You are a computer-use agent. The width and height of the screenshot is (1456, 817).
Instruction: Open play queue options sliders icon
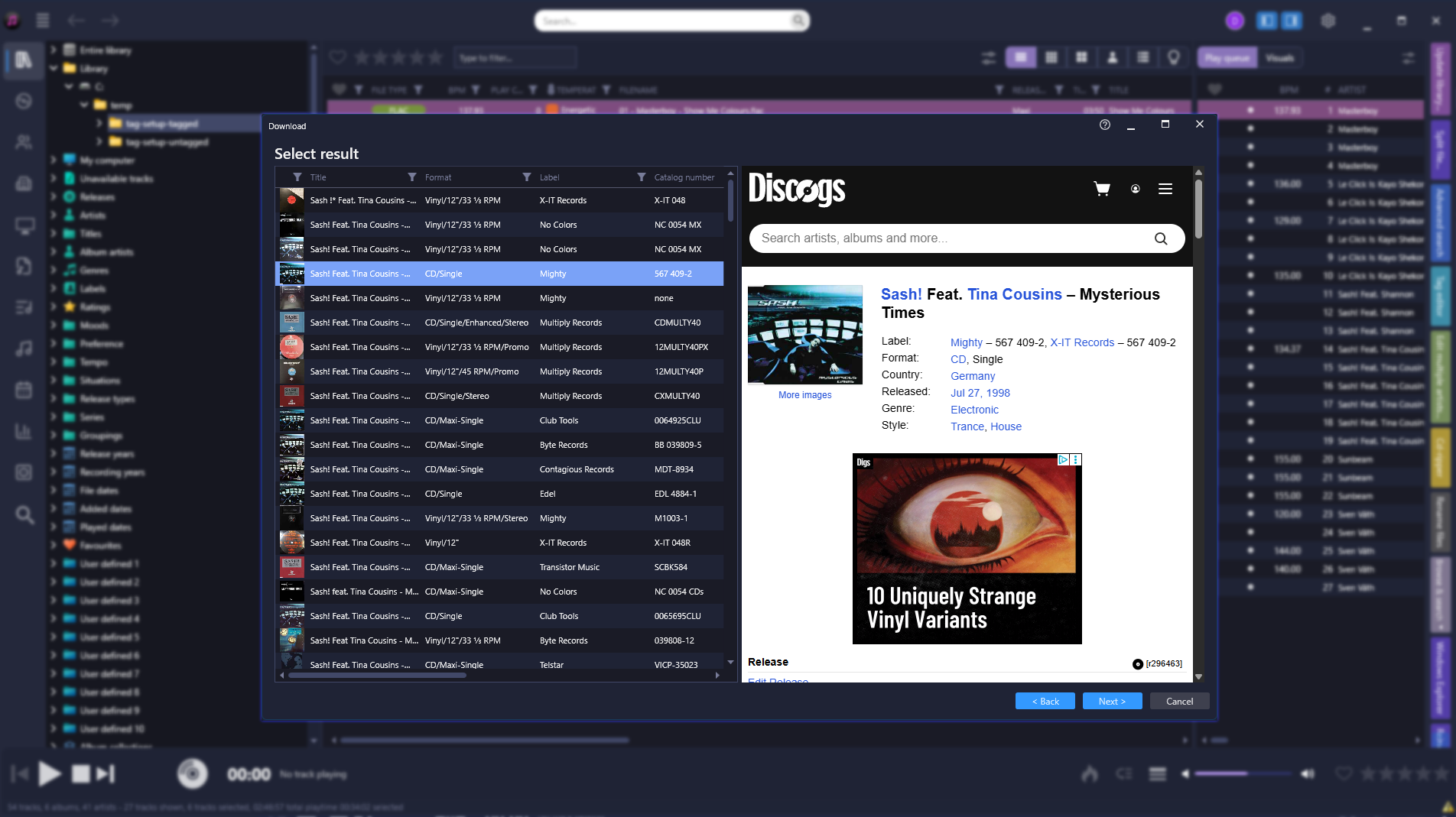(1408, 57)
